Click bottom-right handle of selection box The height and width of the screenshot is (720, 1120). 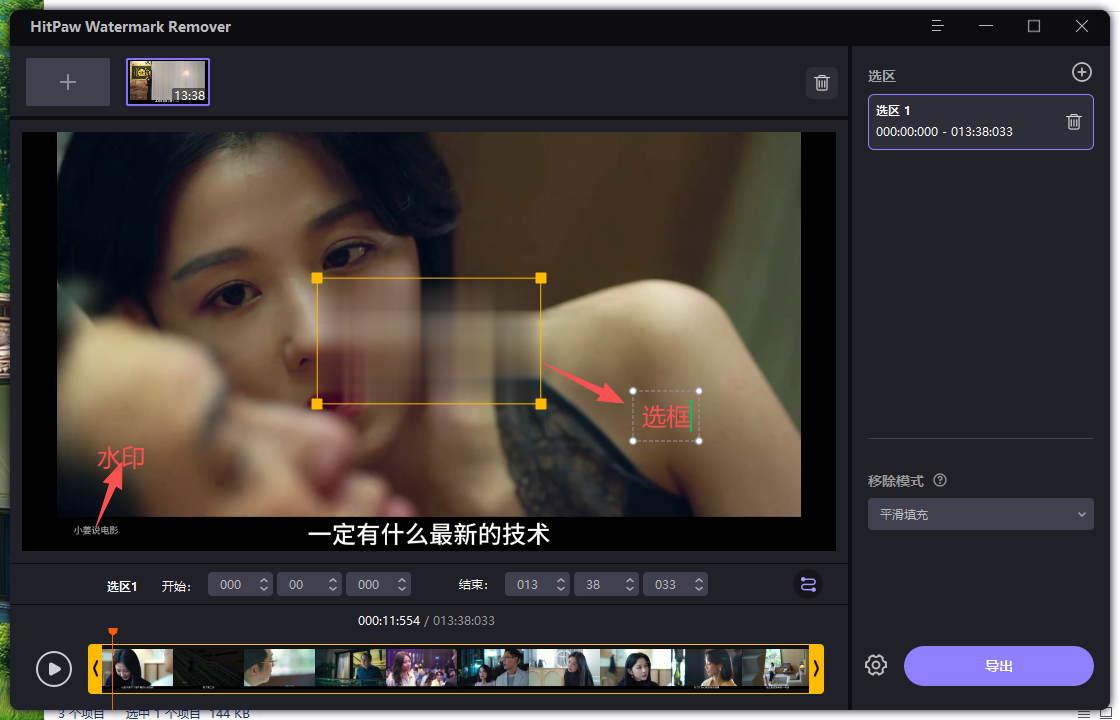coord(541,404)
